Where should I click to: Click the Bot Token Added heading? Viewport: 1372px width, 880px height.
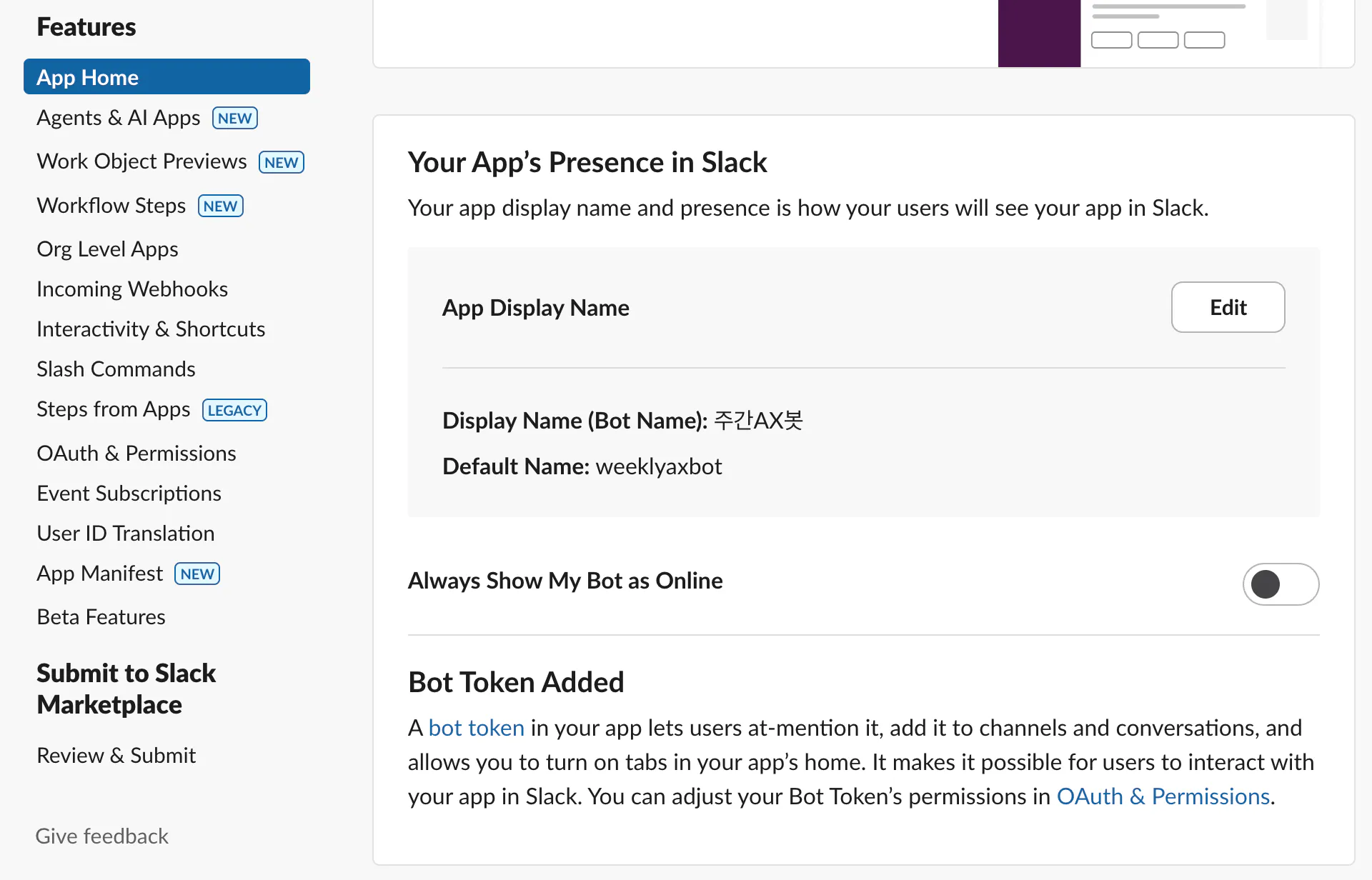coord(516,681)
